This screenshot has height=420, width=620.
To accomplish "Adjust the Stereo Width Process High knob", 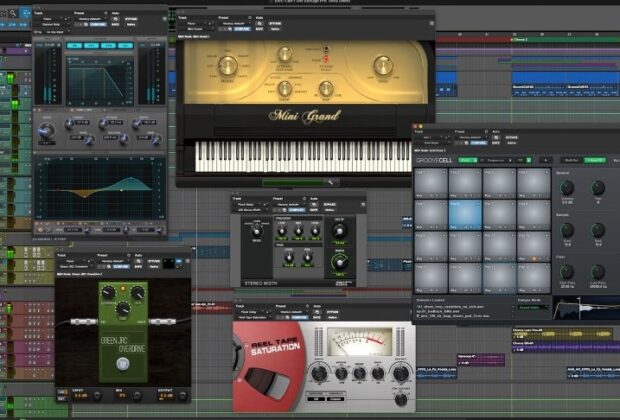I will coord(315,231).
